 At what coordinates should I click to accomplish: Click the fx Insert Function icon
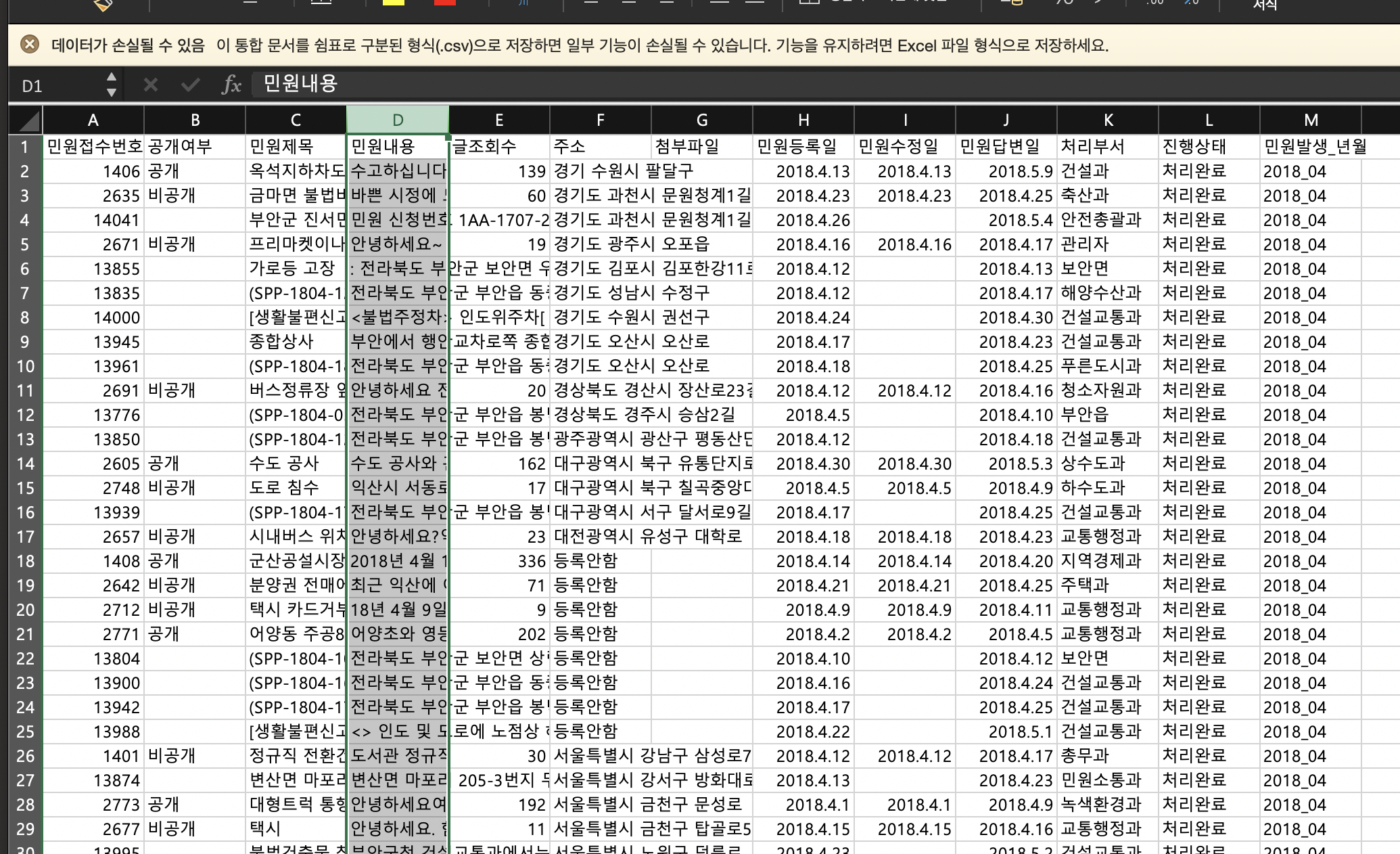pyautogui.click(x=231, y=85)
